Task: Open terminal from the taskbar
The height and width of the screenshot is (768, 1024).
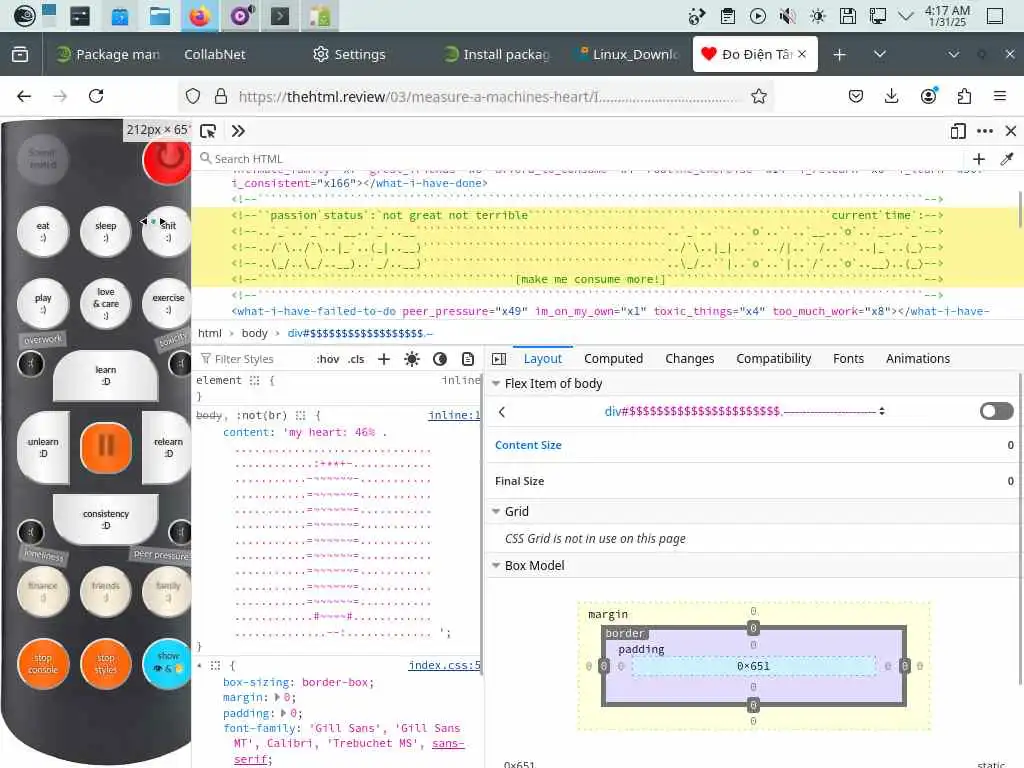Action: (x=280, y=16)
